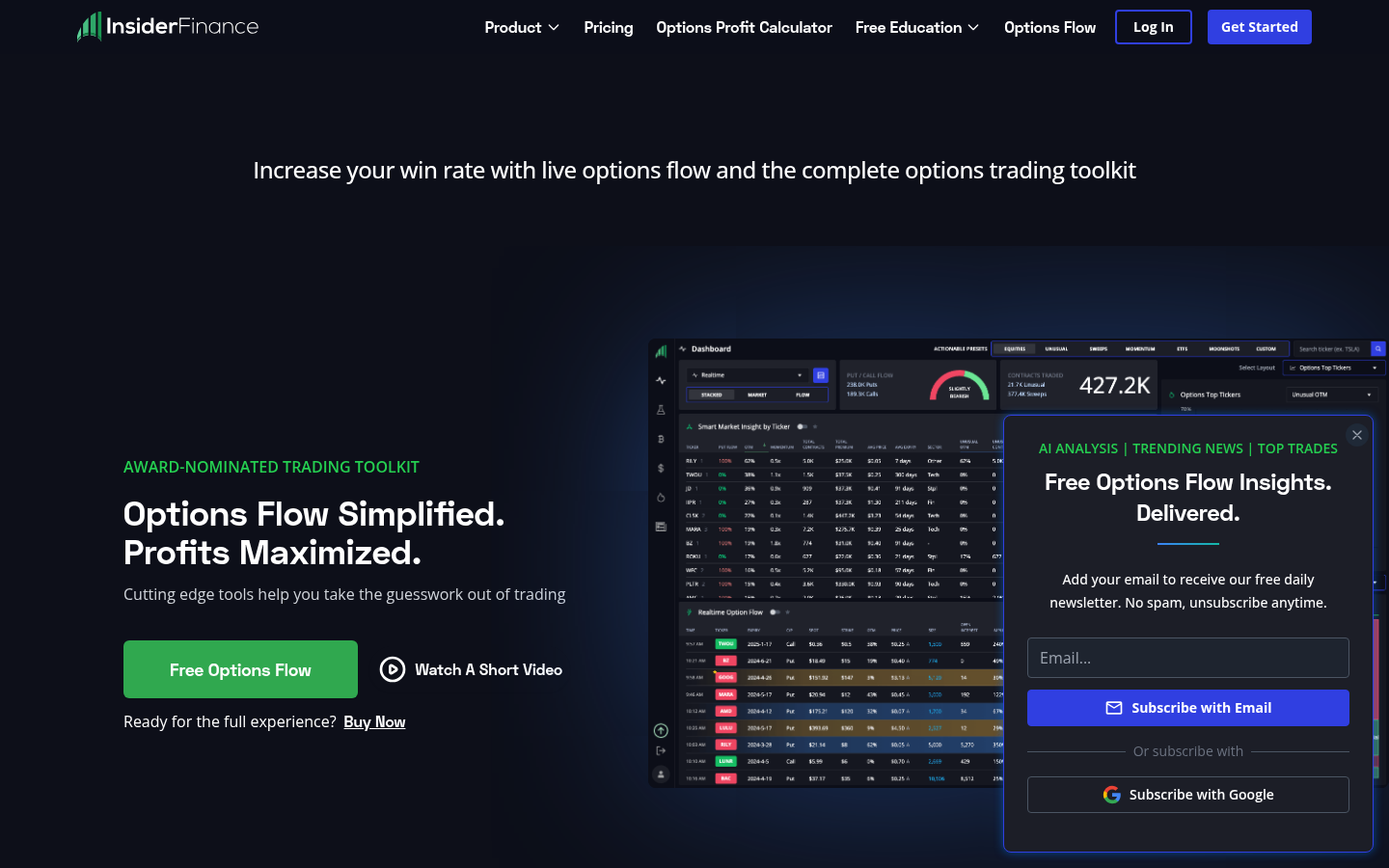Image resolution: width=1389 pixels, height=868 pixels.
Task: Select the STACKED view tab
Action: (712, 394)
